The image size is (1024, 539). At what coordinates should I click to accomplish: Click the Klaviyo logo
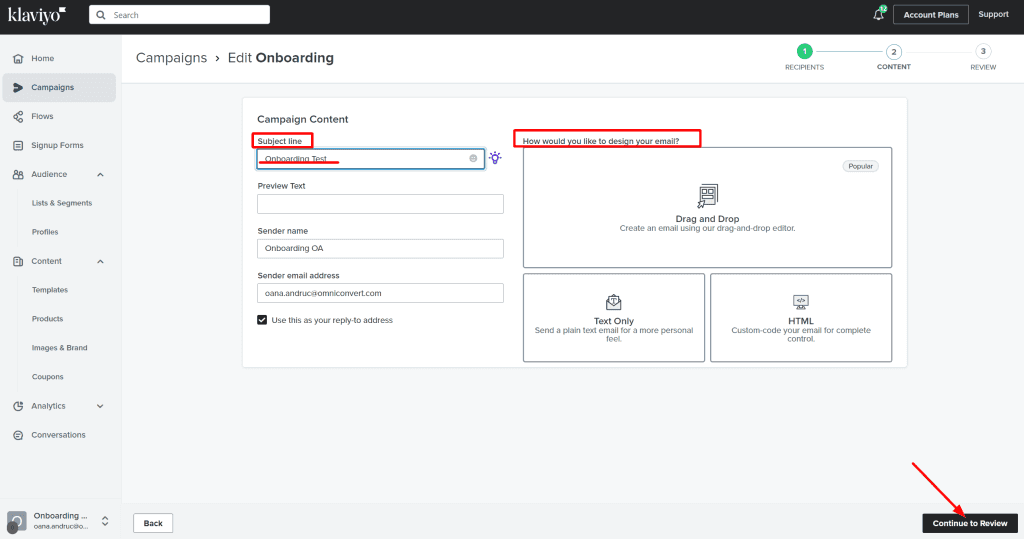coord(37,15)
